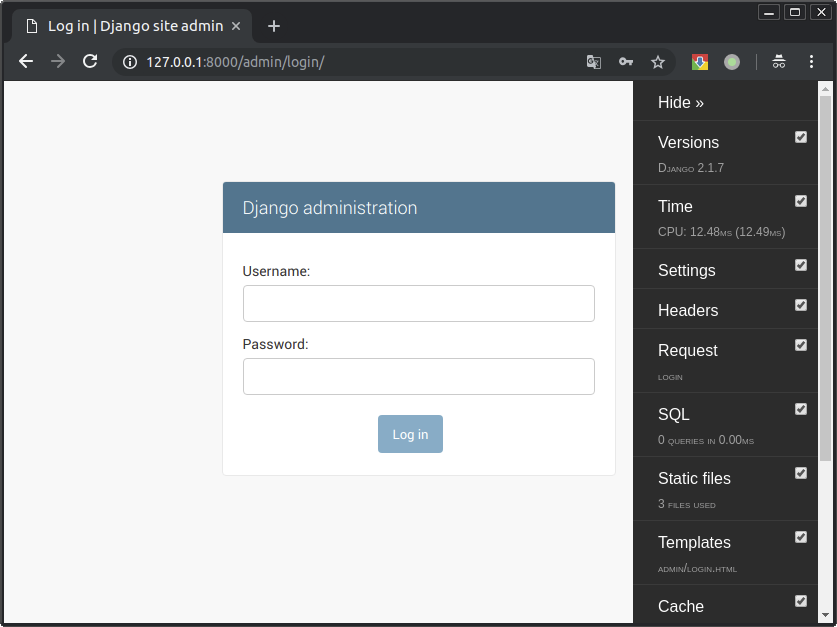Click the address bar URL
Screen dimensions: 837x627
pyautogui.click(x=235, y=62)
